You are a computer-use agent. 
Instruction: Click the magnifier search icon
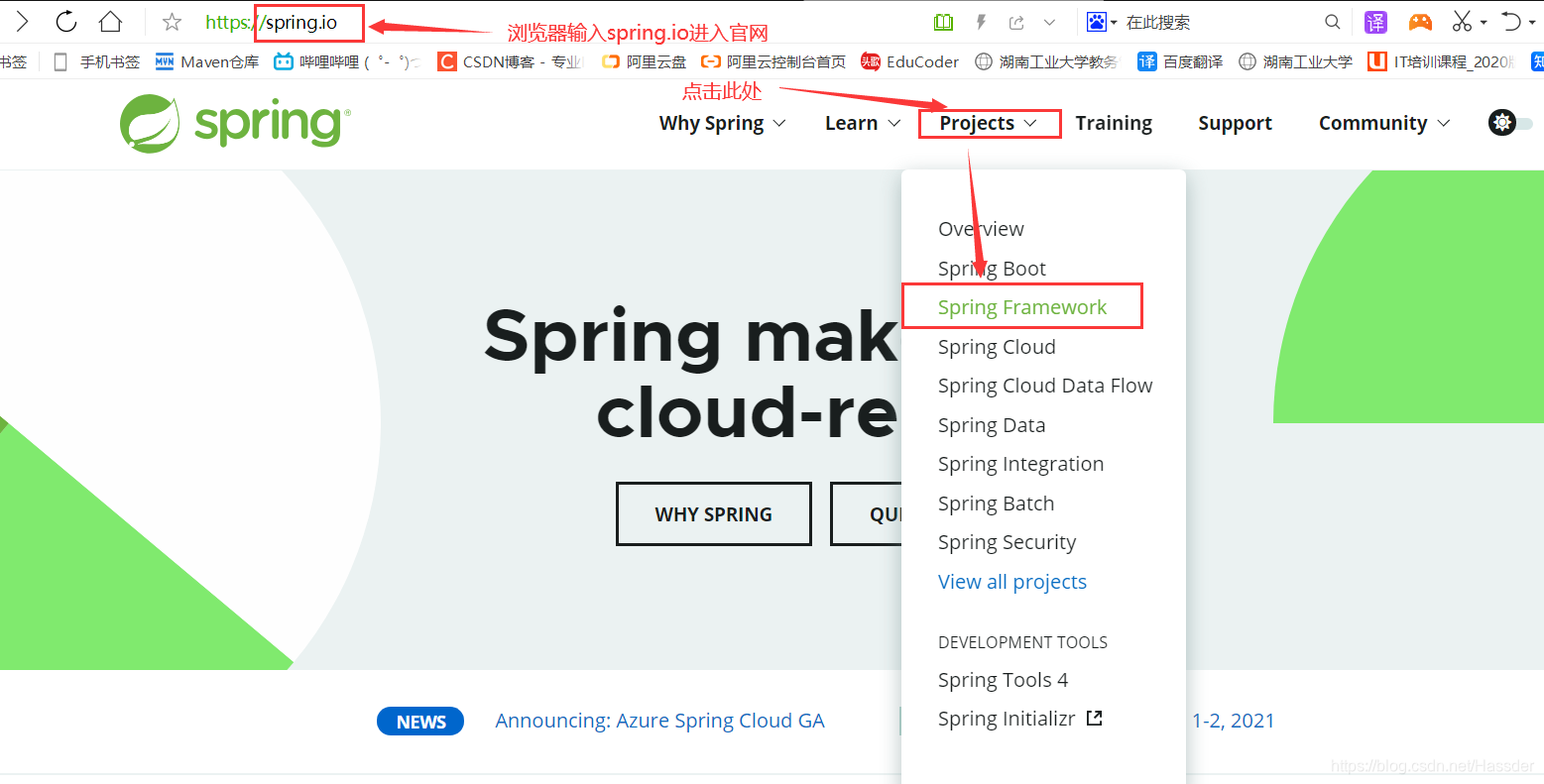point(1333,22)
